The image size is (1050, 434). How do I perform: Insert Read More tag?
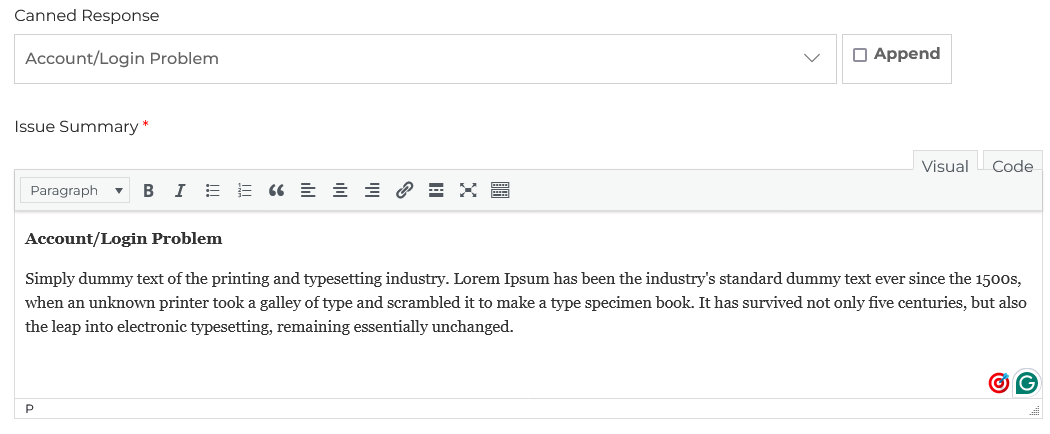coord(436,190)
